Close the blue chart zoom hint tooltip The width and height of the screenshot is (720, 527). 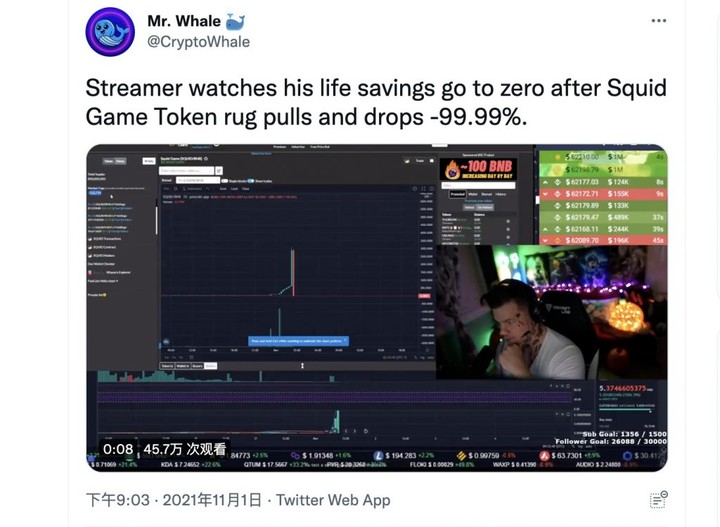tap(345, 340)
